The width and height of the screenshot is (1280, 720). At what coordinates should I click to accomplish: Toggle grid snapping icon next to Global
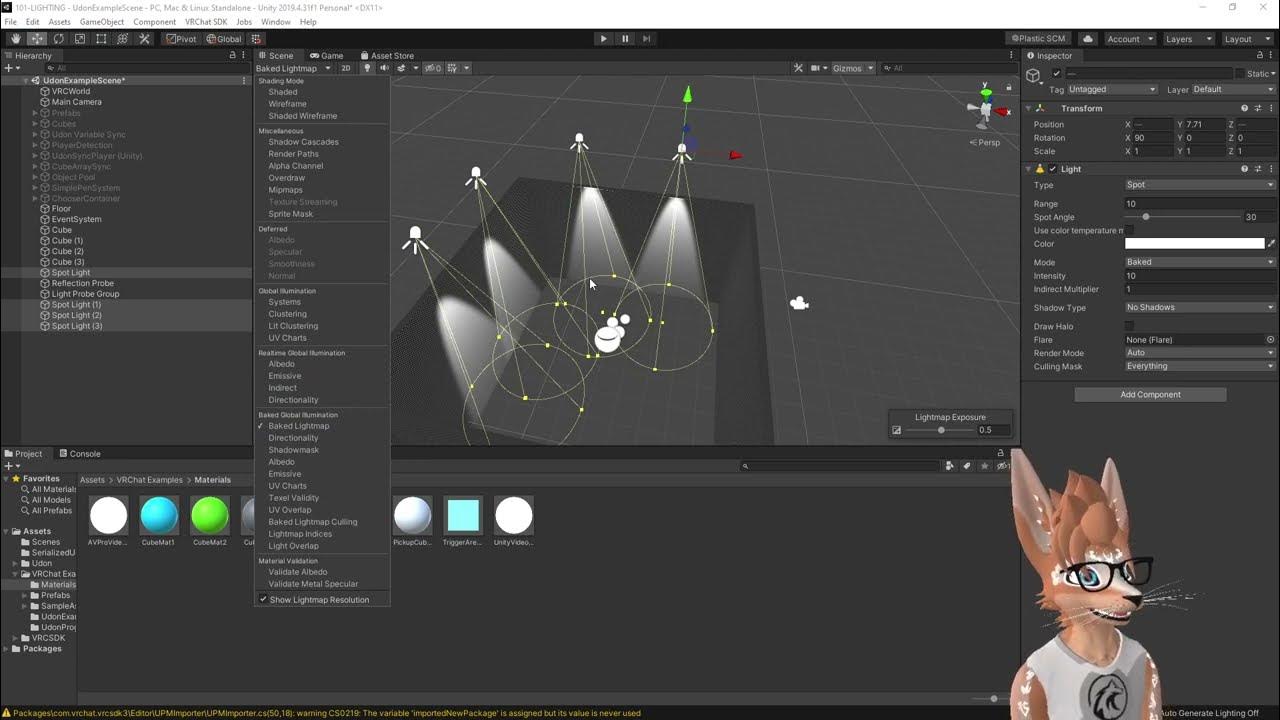[x=256, y=39]
